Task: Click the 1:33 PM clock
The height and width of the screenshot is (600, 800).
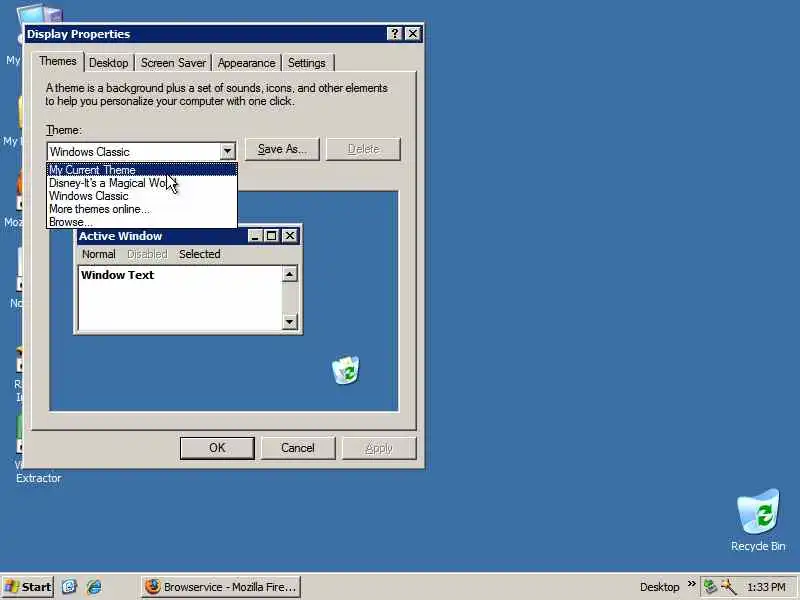Action: (x=766, y=587)
